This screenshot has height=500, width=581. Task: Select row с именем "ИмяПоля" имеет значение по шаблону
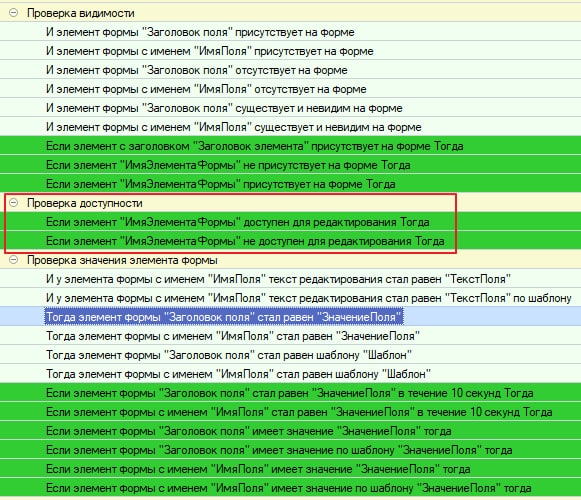tap(289, 488)
